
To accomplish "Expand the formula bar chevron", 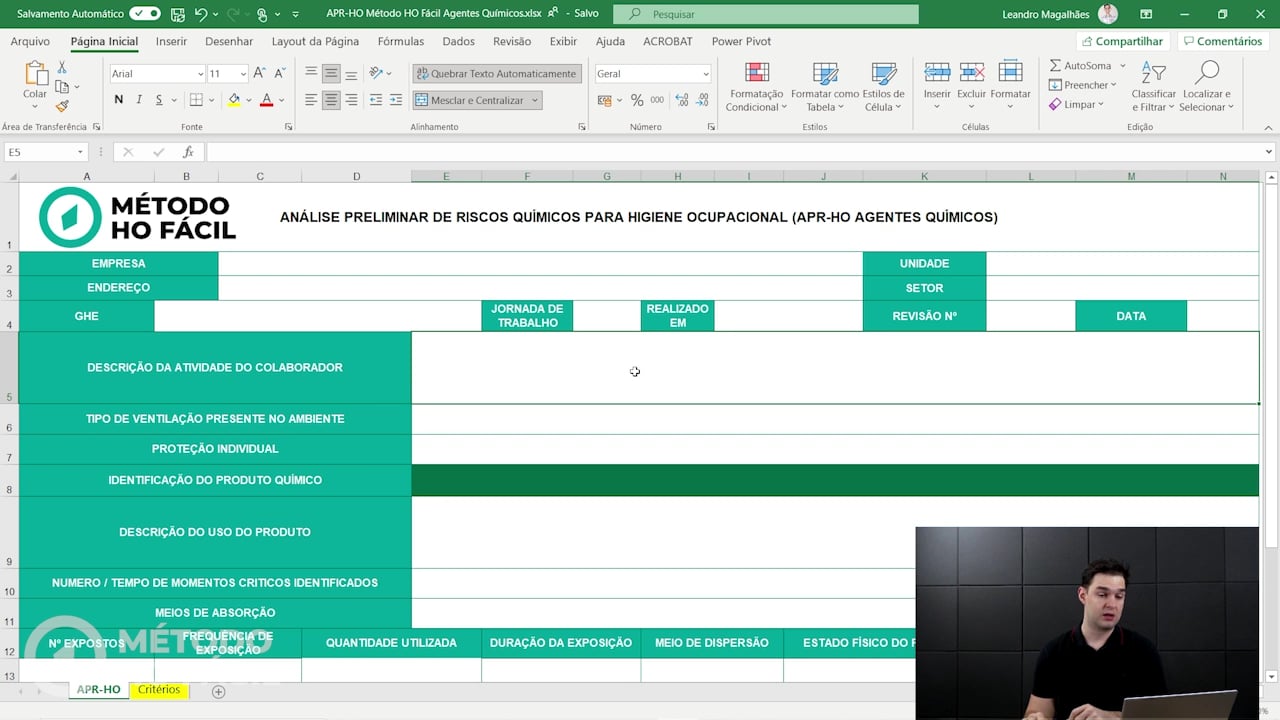I will click(1269, 152).
